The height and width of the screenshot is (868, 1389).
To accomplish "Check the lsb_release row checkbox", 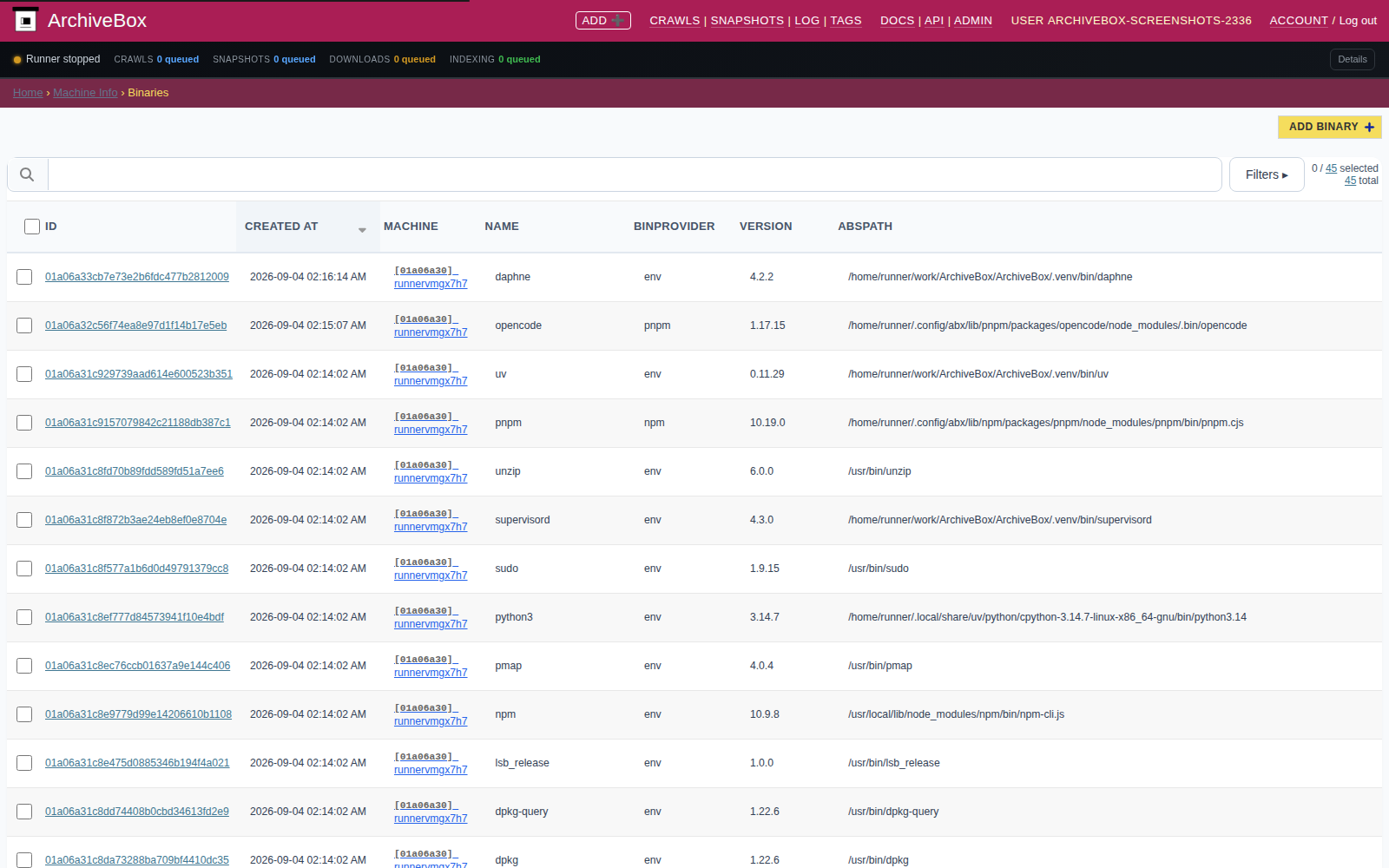I will [24, 763].
